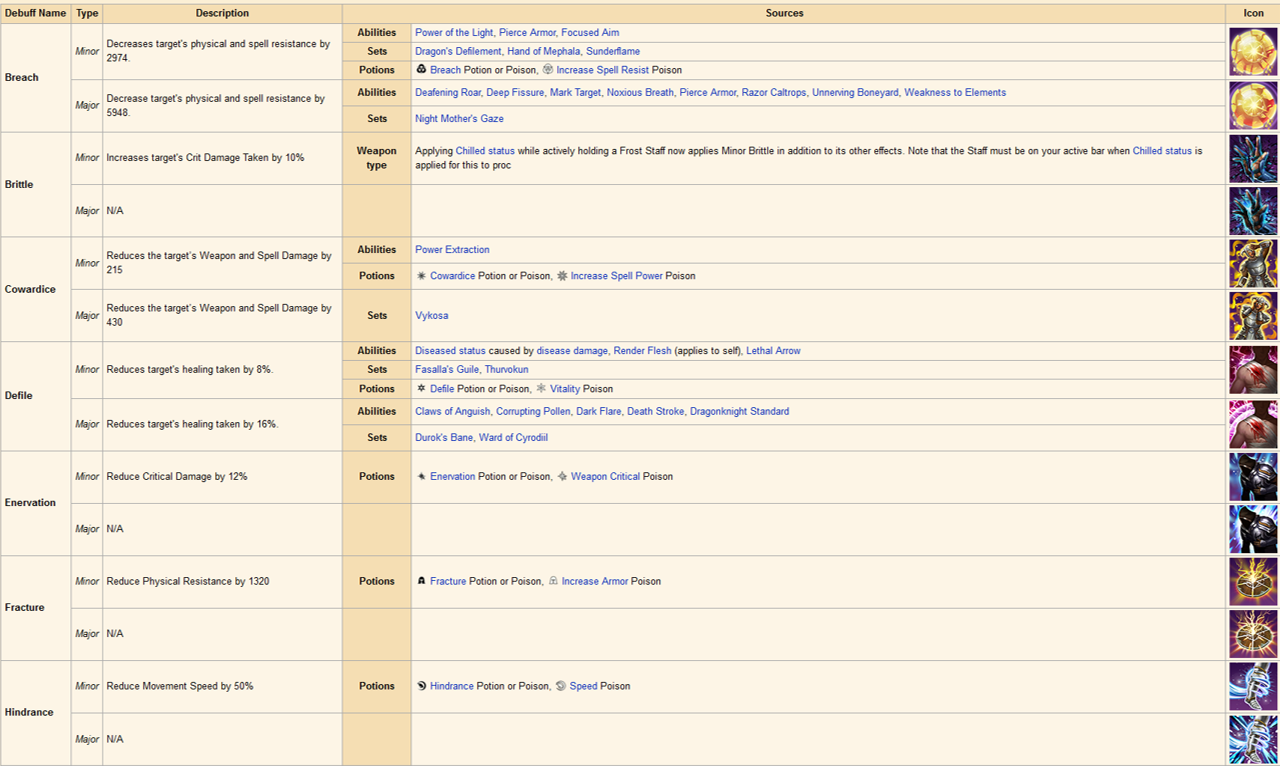Image resolution: width=1280 pixels, height=766 pixels.
Task: Follow the Night Mother's Gaze link
Action: click(459, 118)
